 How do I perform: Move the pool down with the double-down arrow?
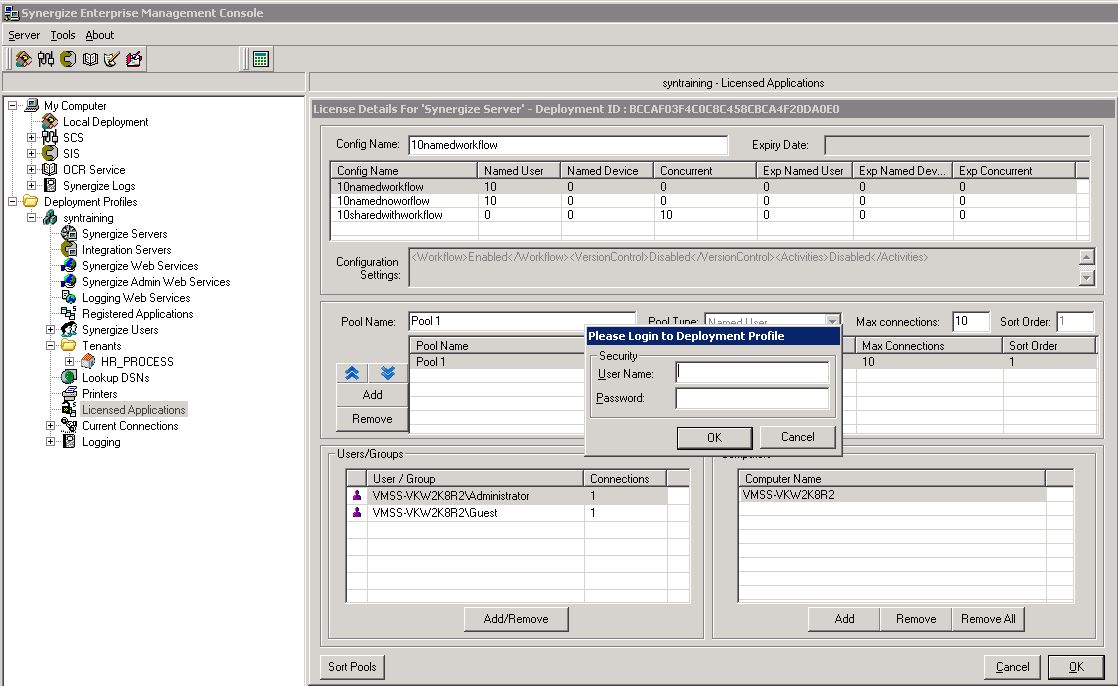tap(388, 373)
